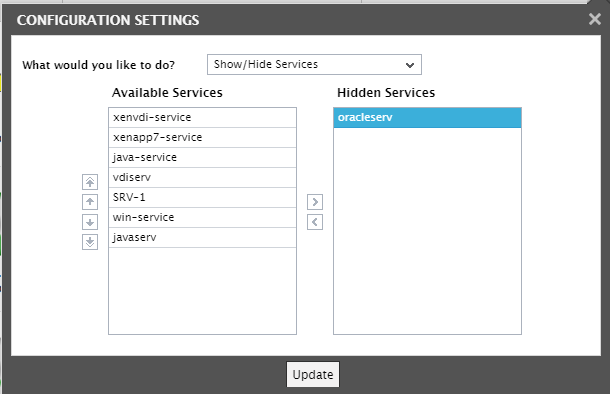The width and height of the screenshot is (610, 394).
Task: Move selected service up one position
Action: click(x=90, y=202)
